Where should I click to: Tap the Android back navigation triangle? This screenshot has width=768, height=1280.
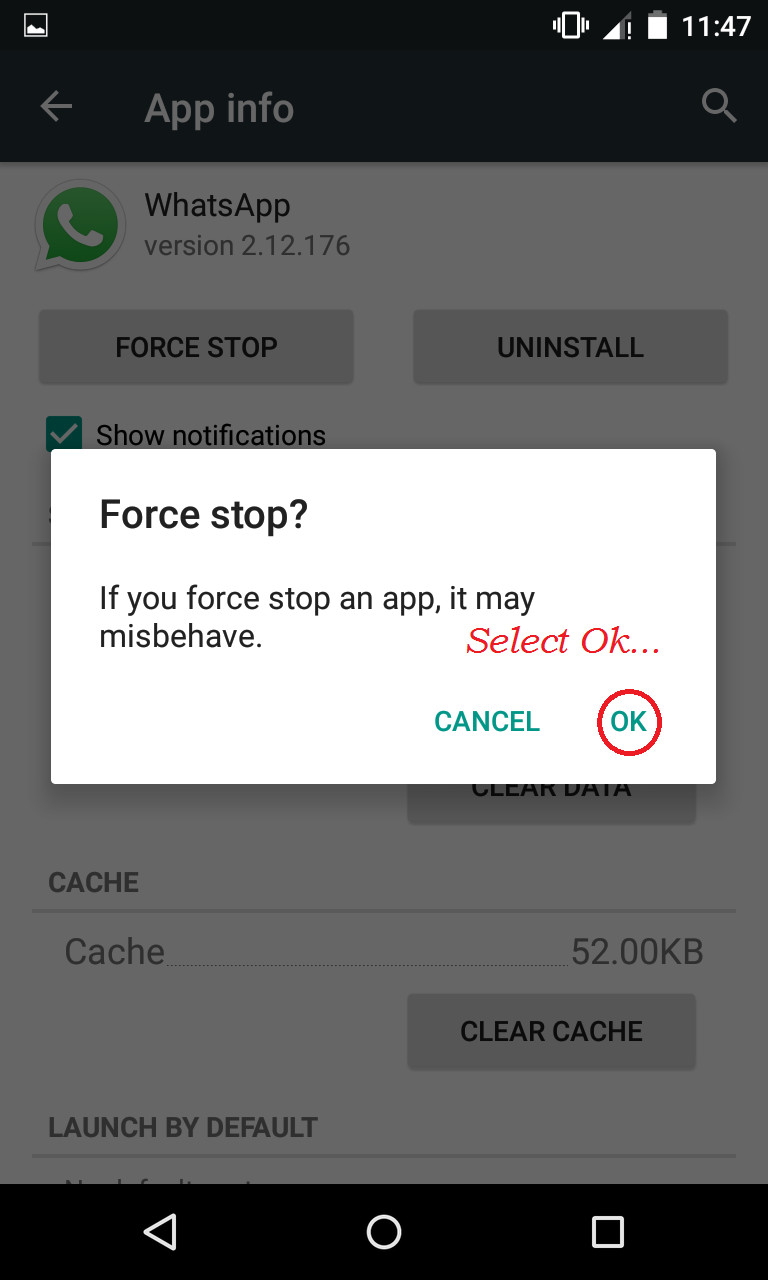[x=160, y=1232]
